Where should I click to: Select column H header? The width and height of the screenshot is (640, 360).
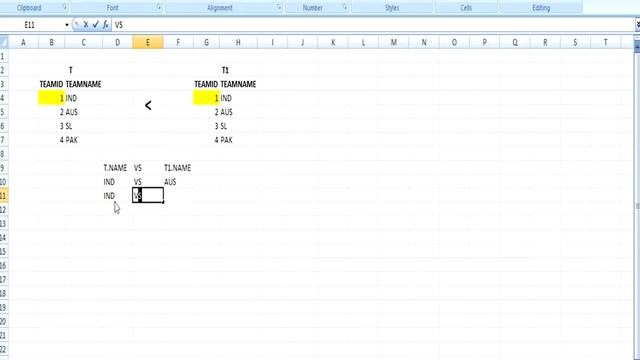pyautogui.click(x=238, y=42)
